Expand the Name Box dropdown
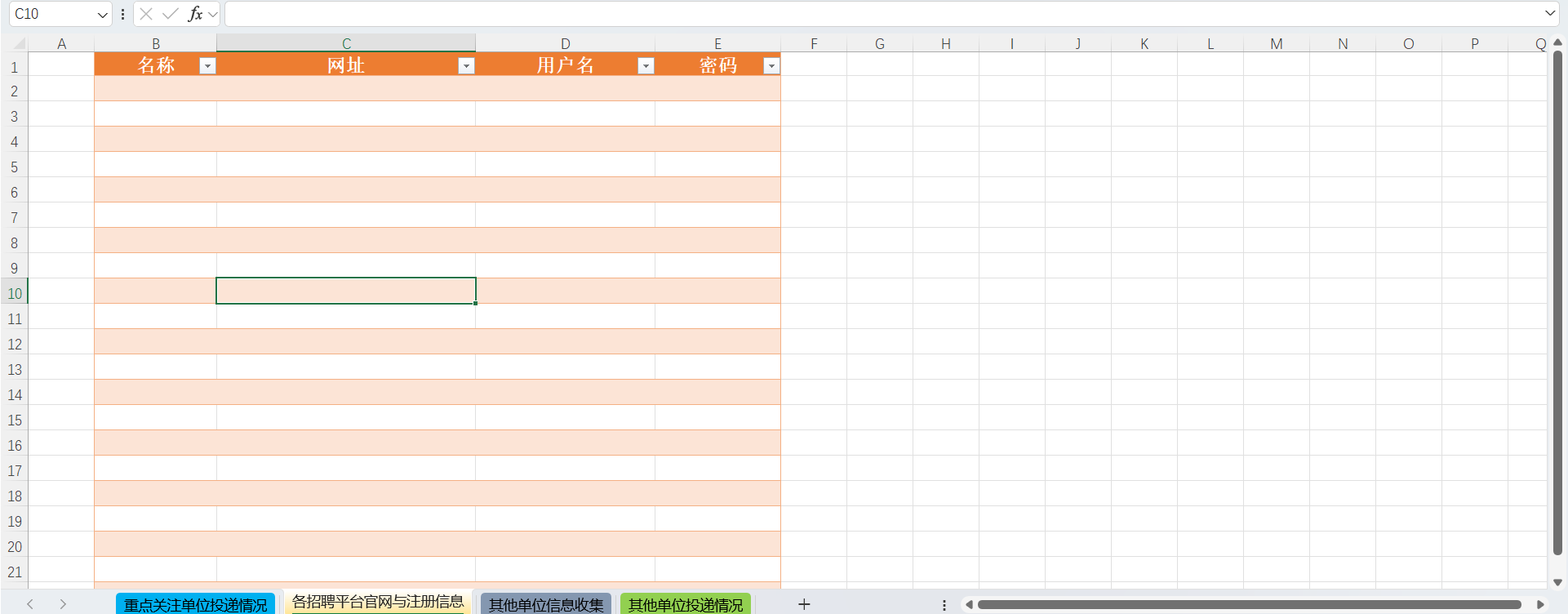Viewport: 1568px width, 614px height. [x=102, y=15]
